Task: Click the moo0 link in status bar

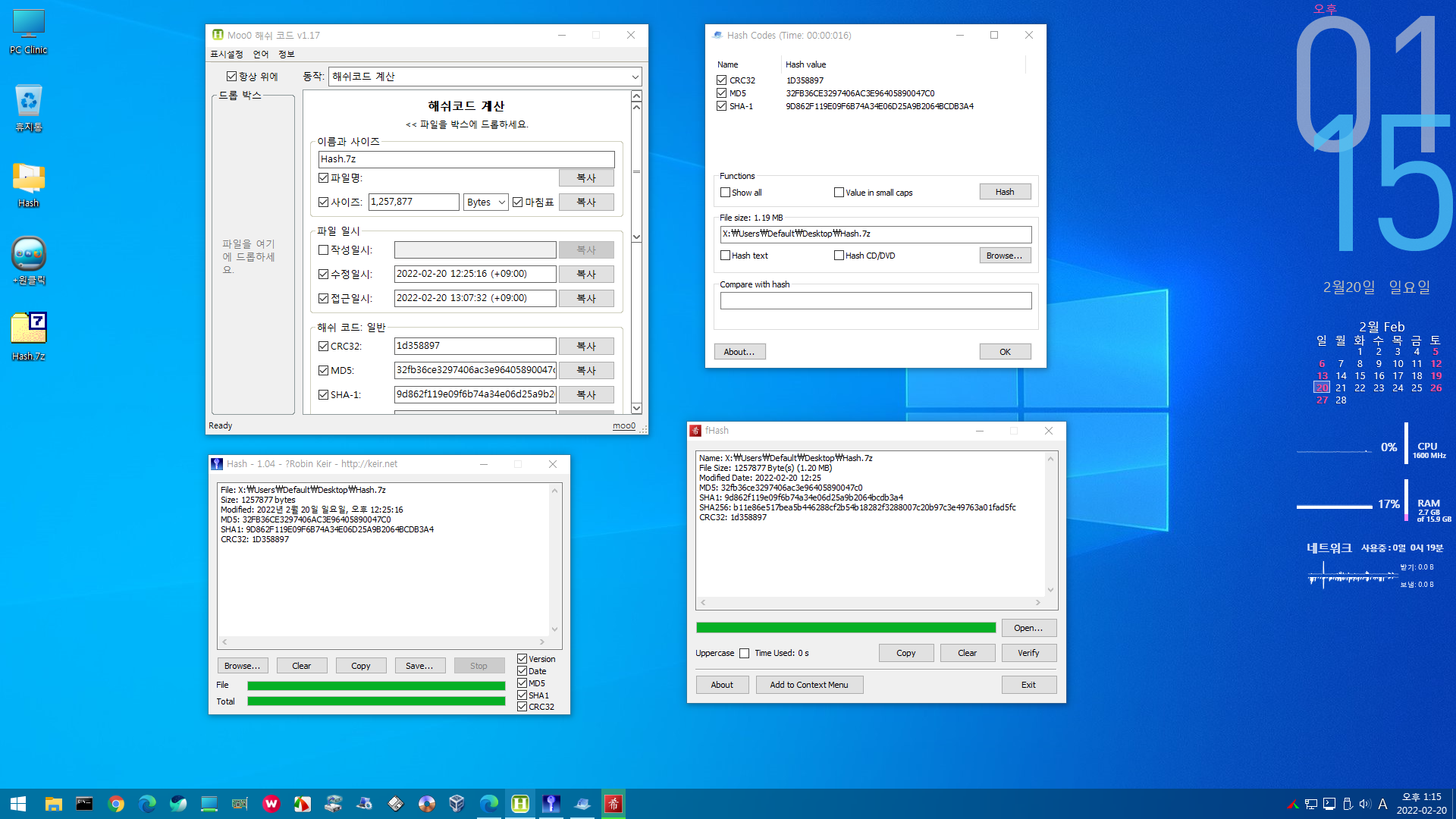Action: [624, 426]
